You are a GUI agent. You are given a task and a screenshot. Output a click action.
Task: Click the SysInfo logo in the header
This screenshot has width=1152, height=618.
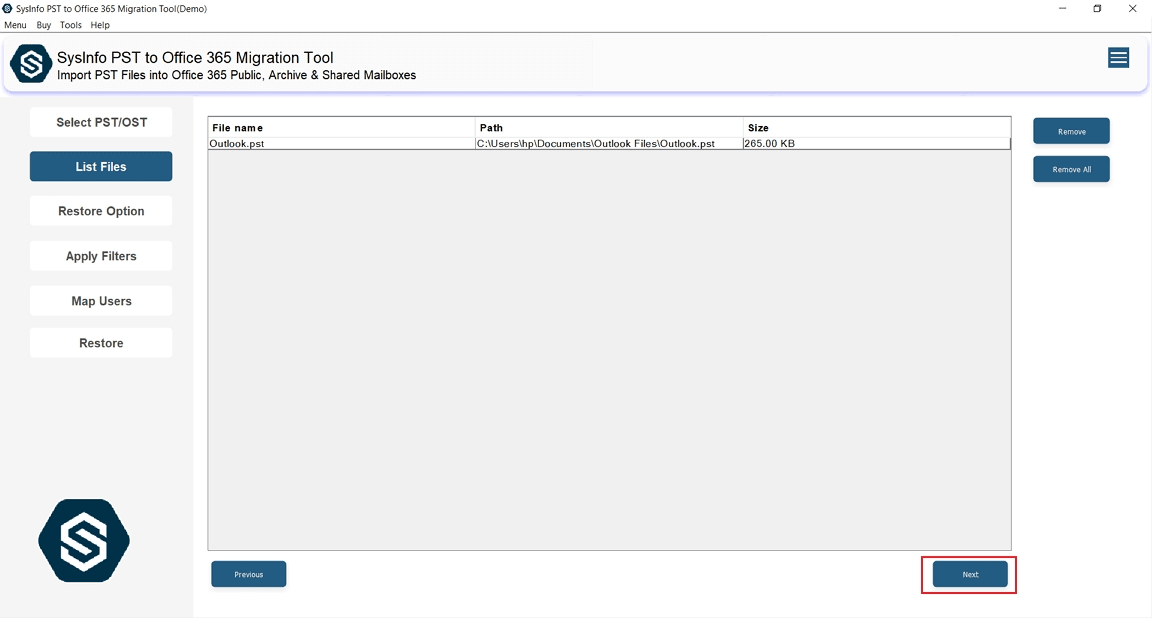point(31,64)
